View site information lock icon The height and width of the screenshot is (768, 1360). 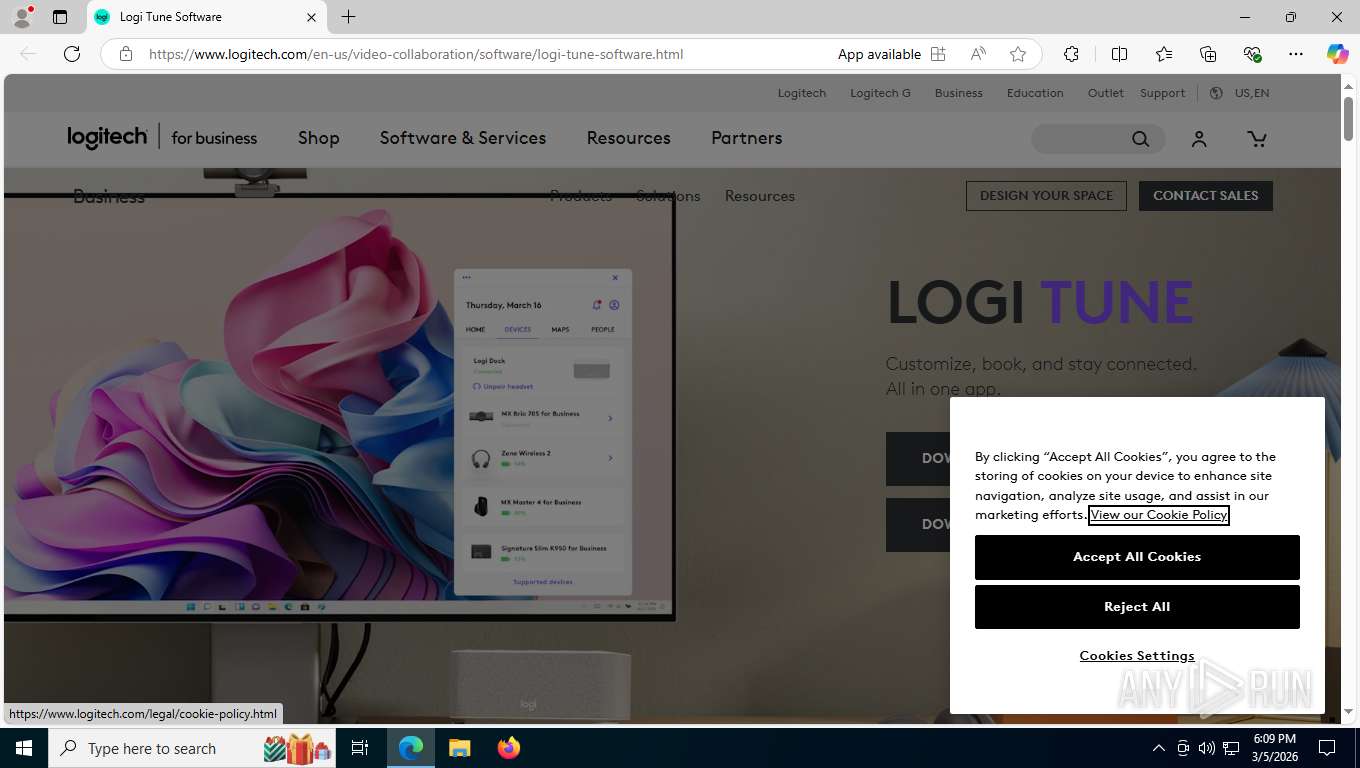tap(126, 54)
